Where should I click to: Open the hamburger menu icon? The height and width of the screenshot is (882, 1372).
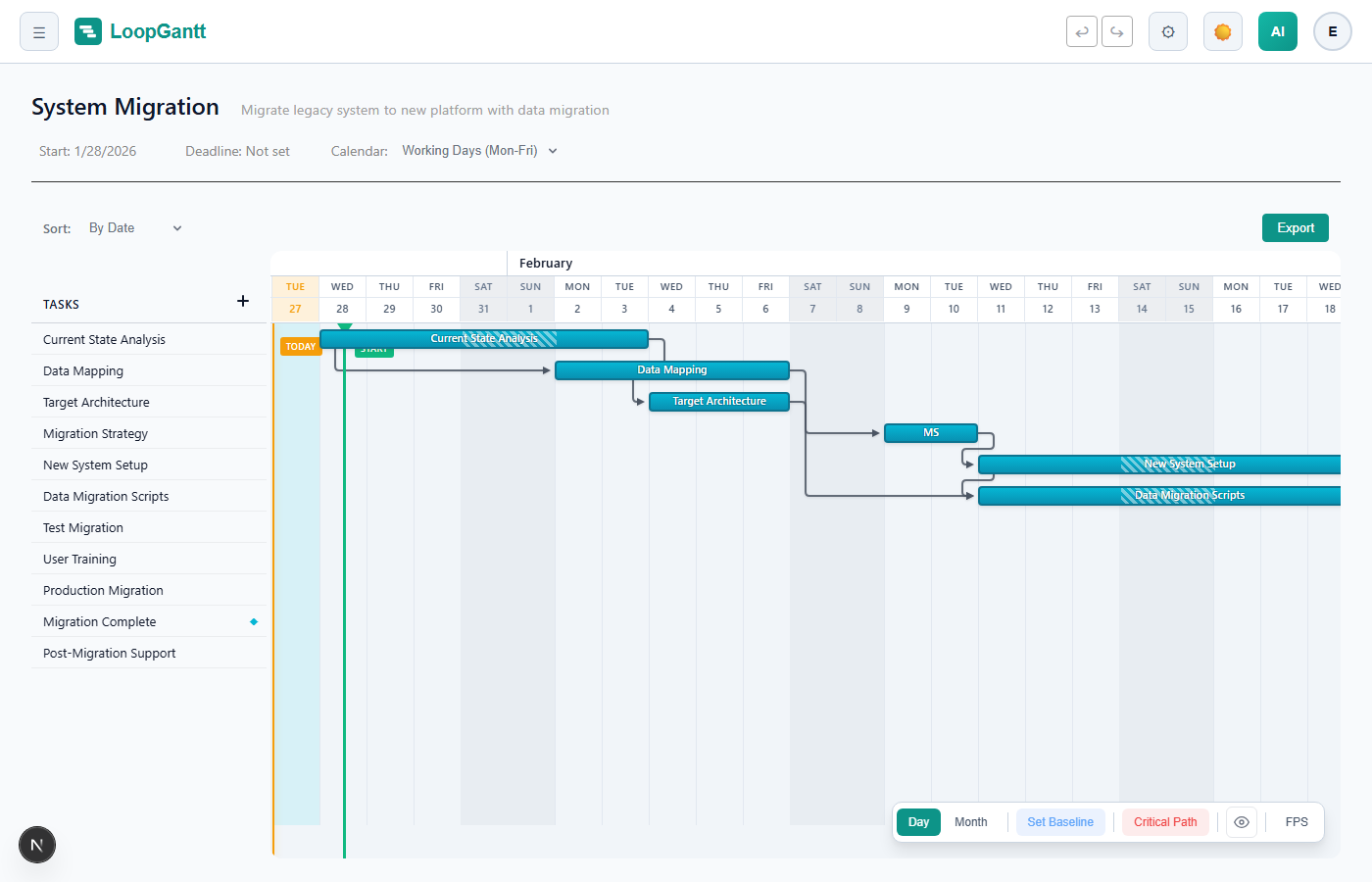point(38,30)
